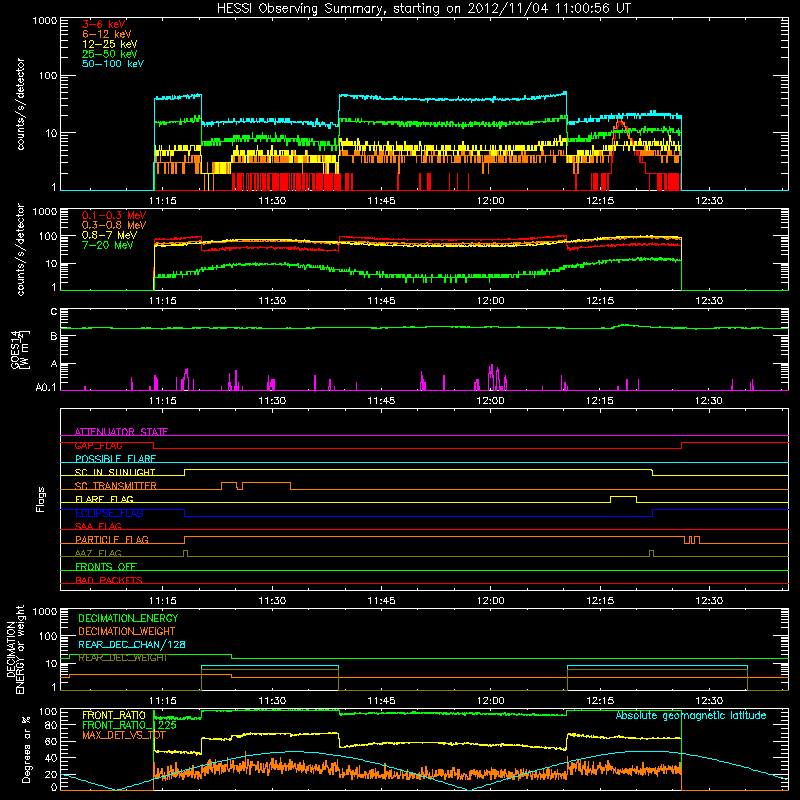The image size is (800, 800).
Task: Click the HESSI Observing Summary title text
Action: pos(423,9)
